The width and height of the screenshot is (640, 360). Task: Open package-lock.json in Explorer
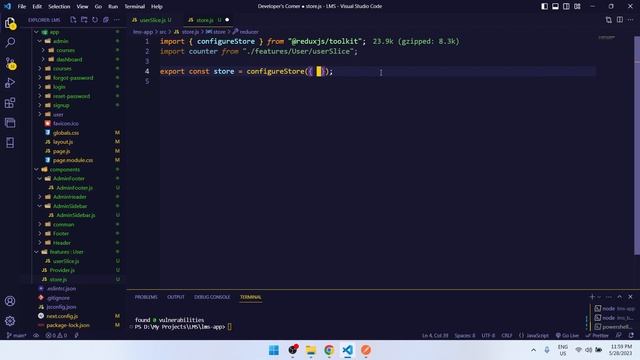(x=68, y=325)
